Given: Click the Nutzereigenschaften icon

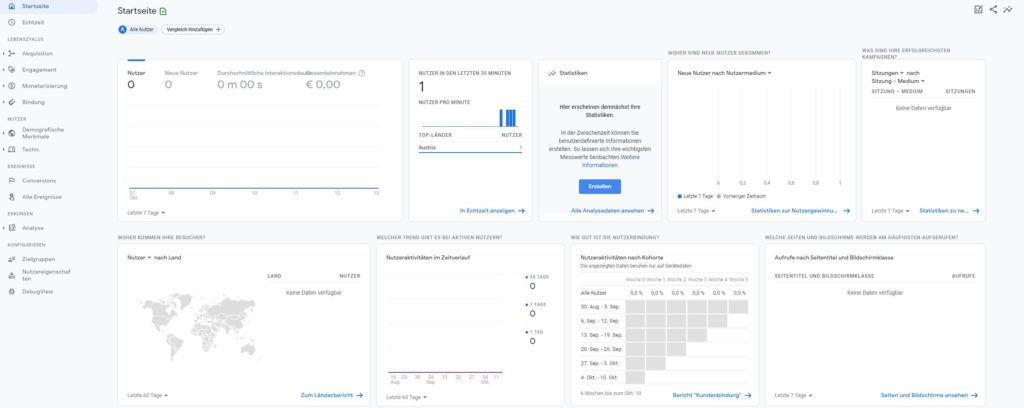Looking at the screenshot, I should point(12,275).
